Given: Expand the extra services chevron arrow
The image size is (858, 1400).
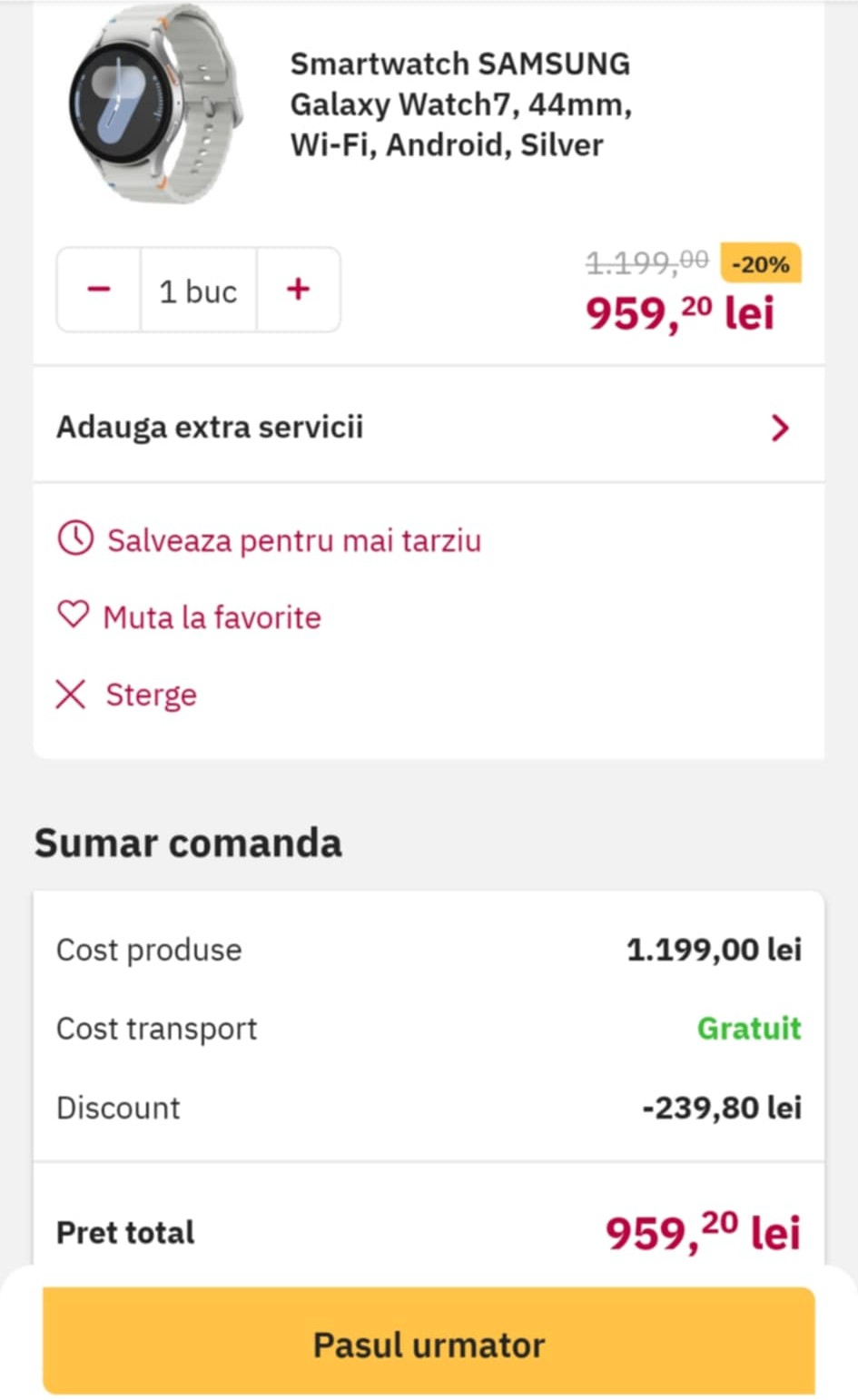Looking at the screenshot, I should click(x=779, y=428).
